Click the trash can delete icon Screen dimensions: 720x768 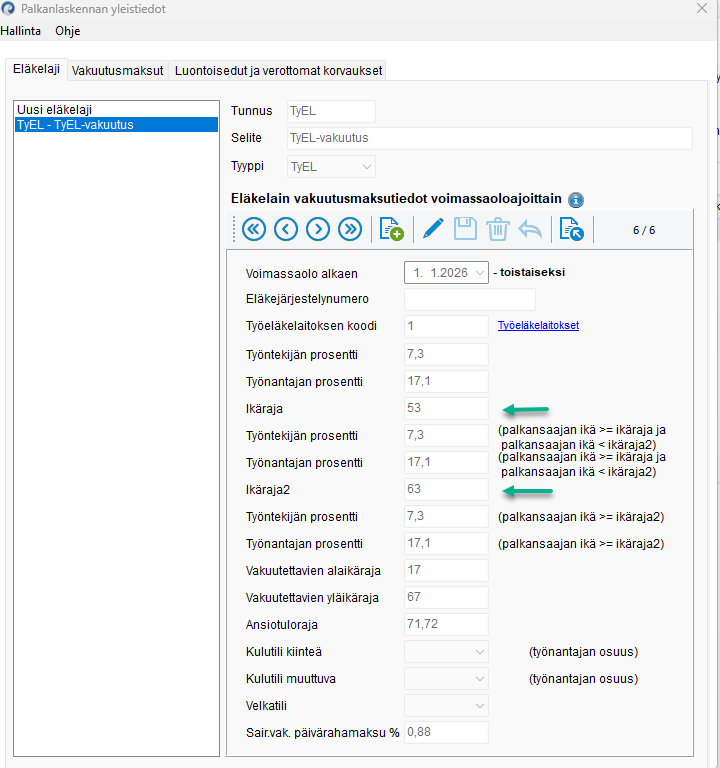tap(498, 229)
